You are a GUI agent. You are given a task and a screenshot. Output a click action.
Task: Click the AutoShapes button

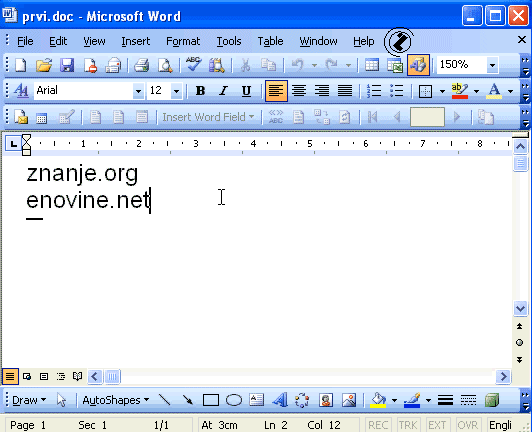(x=116, y=400)
